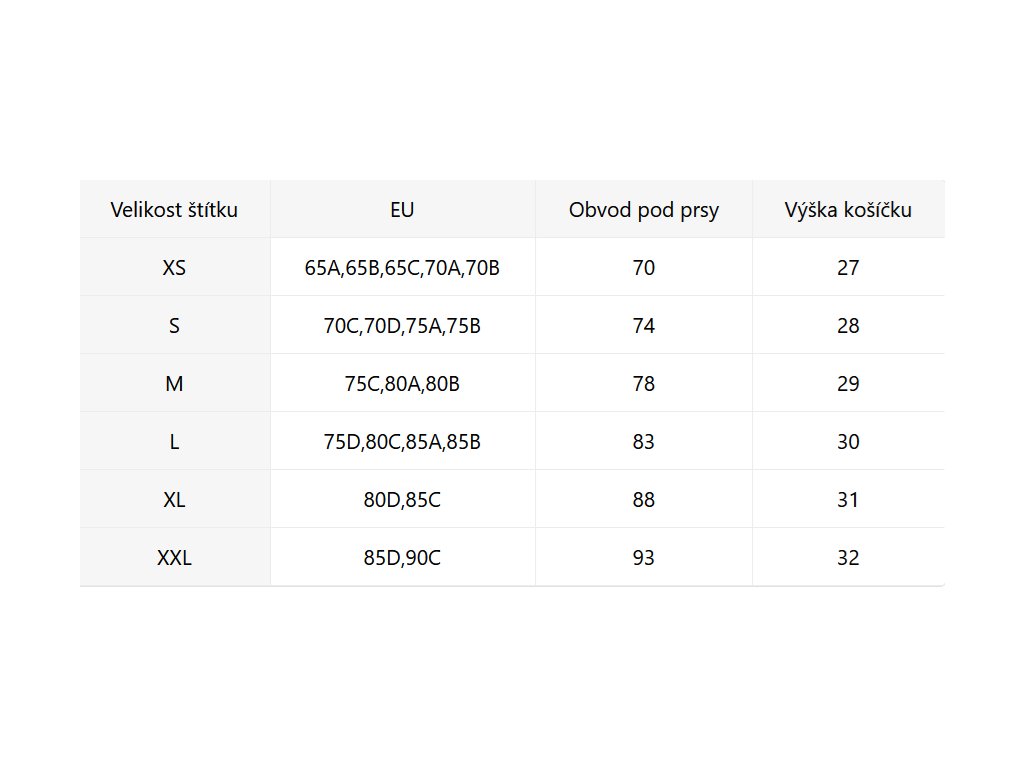The image size is (1024, 768).
Task: Click the 'Výška košíčku' column header
Action: coord(848,210)
